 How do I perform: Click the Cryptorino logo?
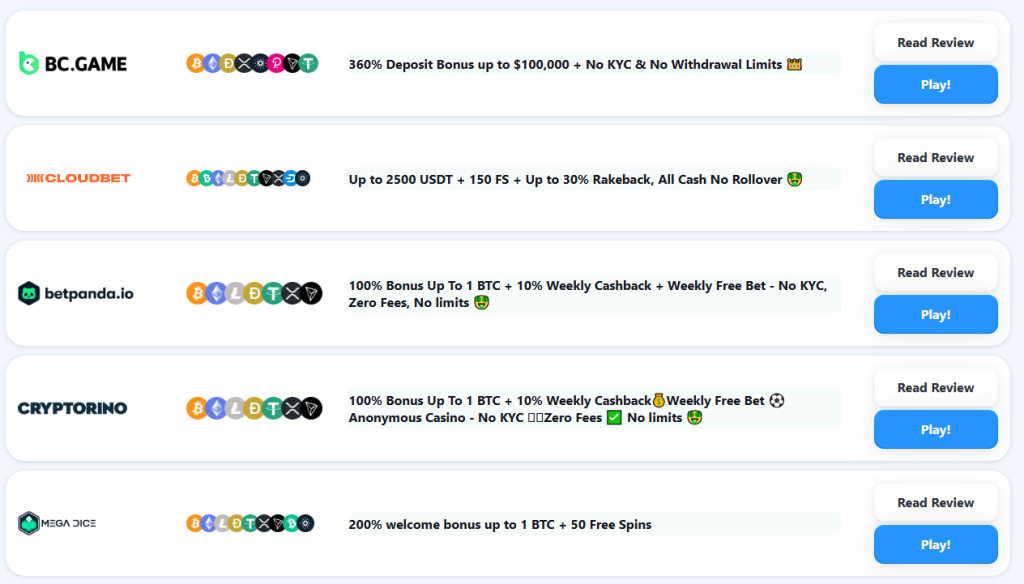pyautogui.click(x=73, y=408)
